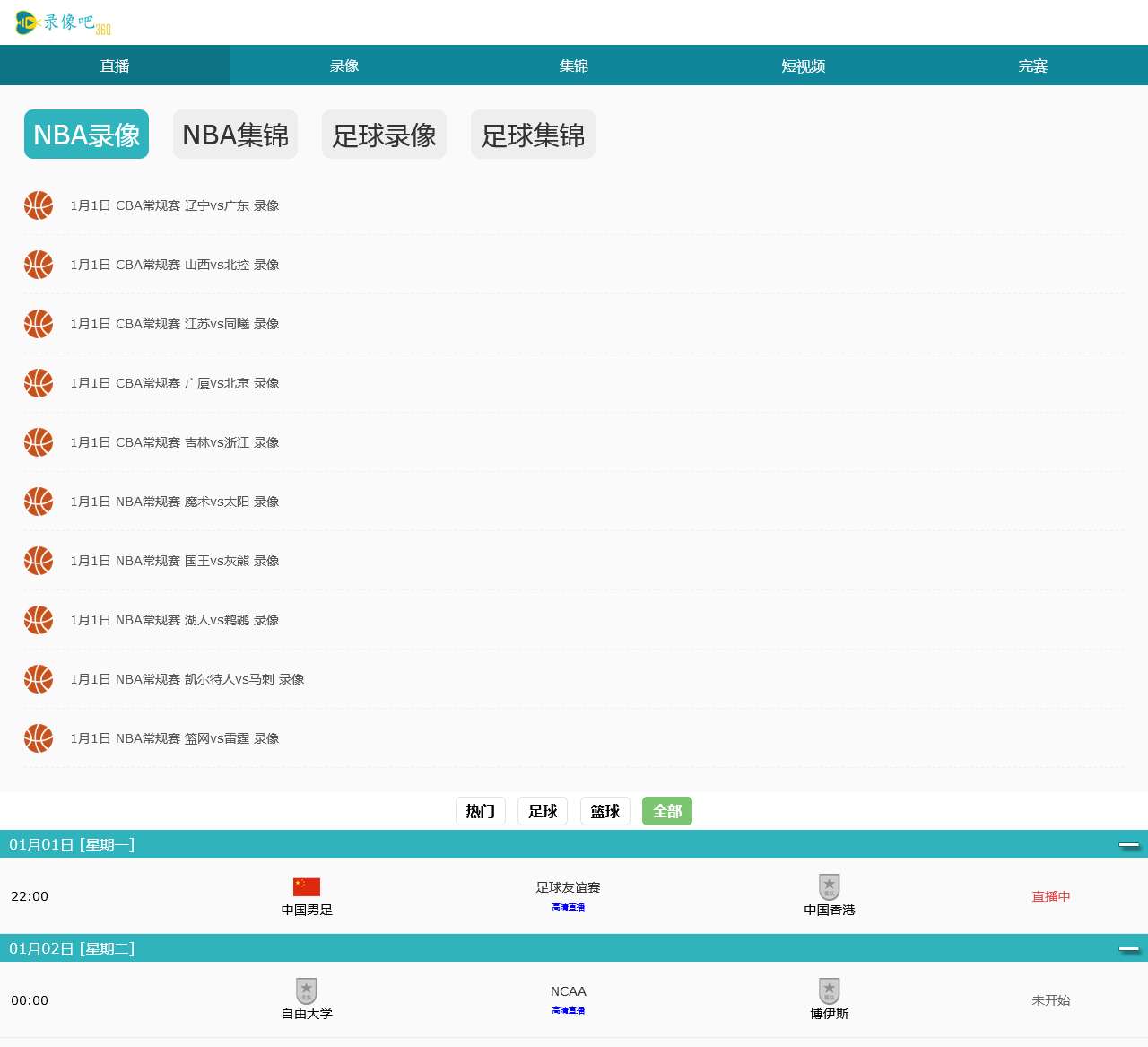Image resolution: width=1148 pixels, height=1047 pixels.
Task: Click the 中国香港 team name
Action: pos(830,910)
